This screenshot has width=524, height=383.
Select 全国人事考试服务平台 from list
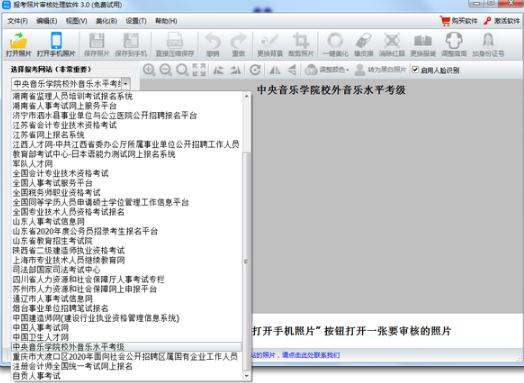52,183
